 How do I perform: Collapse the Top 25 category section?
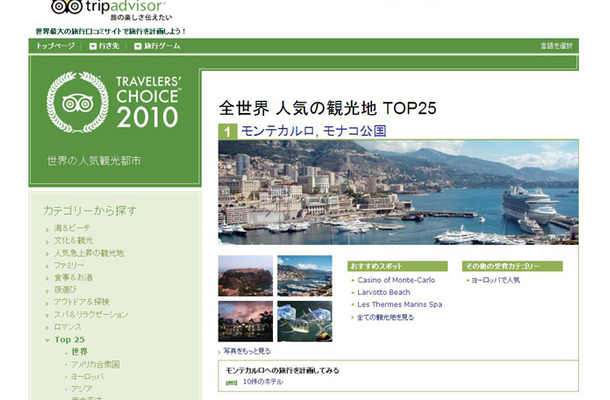(69, 340)
